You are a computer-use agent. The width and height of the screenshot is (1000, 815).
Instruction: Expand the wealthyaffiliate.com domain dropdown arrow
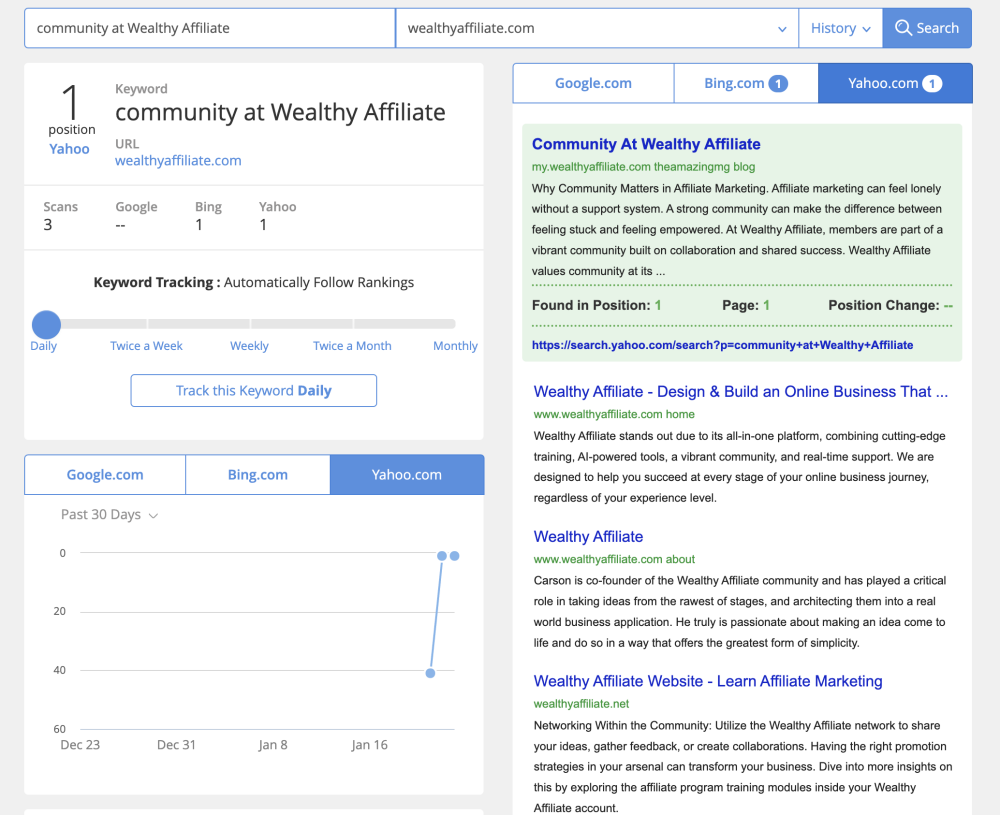point(782,29)
